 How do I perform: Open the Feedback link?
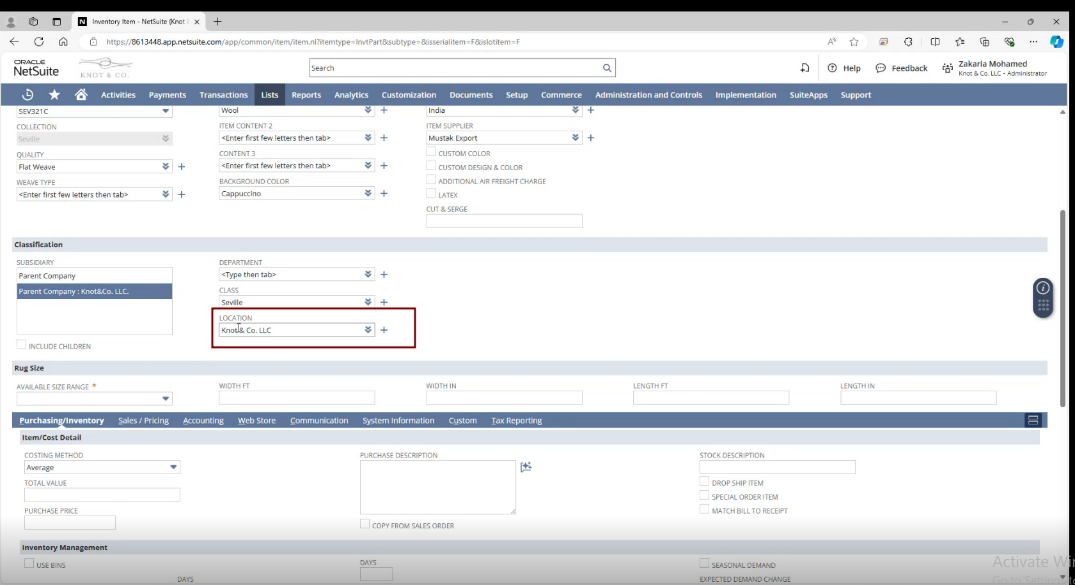(x=902, y=68)
